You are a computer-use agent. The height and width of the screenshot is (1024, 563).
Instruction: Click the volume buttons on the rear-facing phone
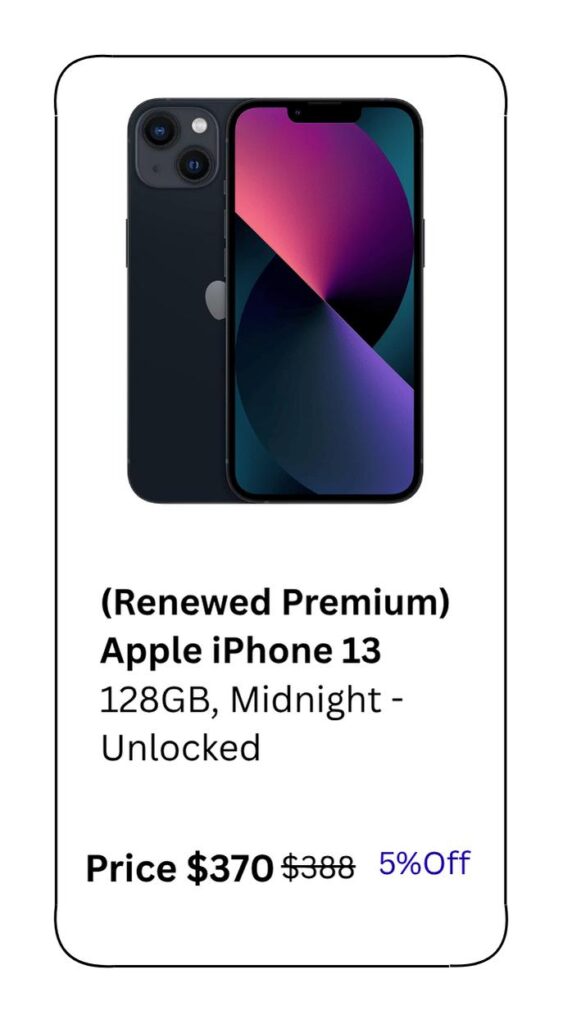[x=127, y=243]
